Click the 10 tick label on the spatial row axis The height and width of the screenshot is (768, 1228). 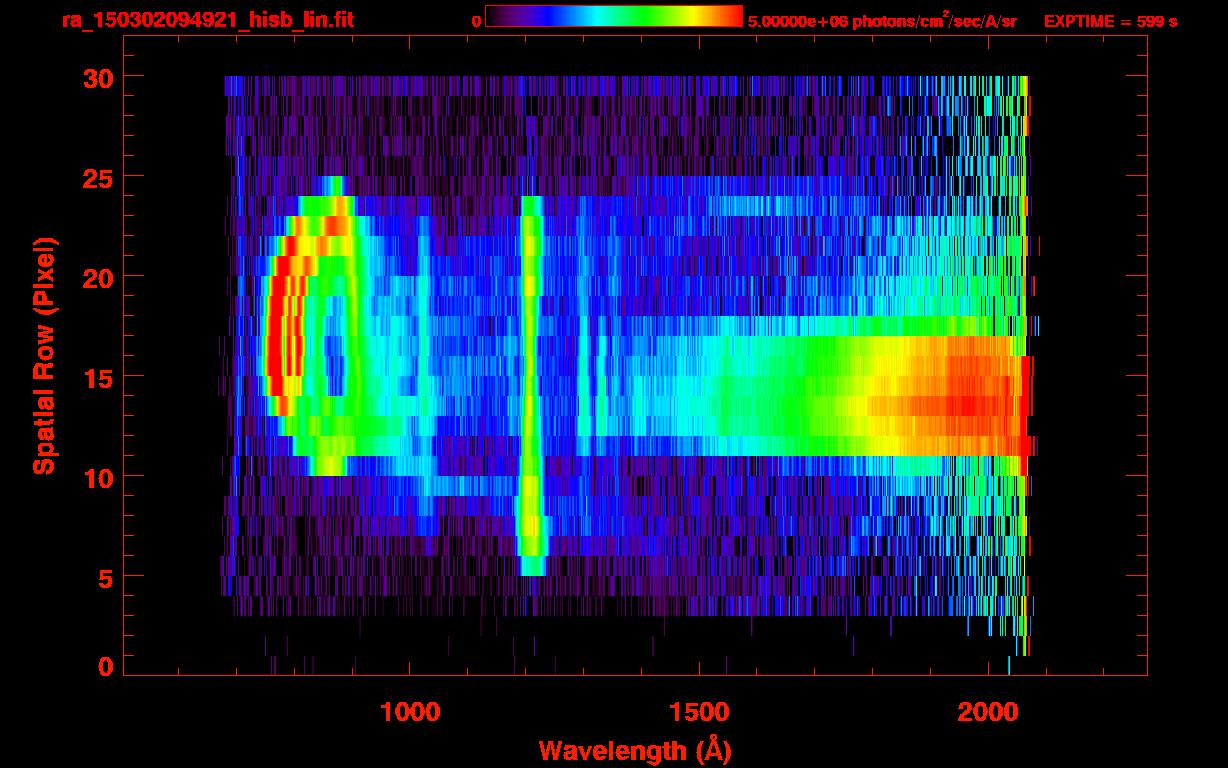(x=98, y=477)
